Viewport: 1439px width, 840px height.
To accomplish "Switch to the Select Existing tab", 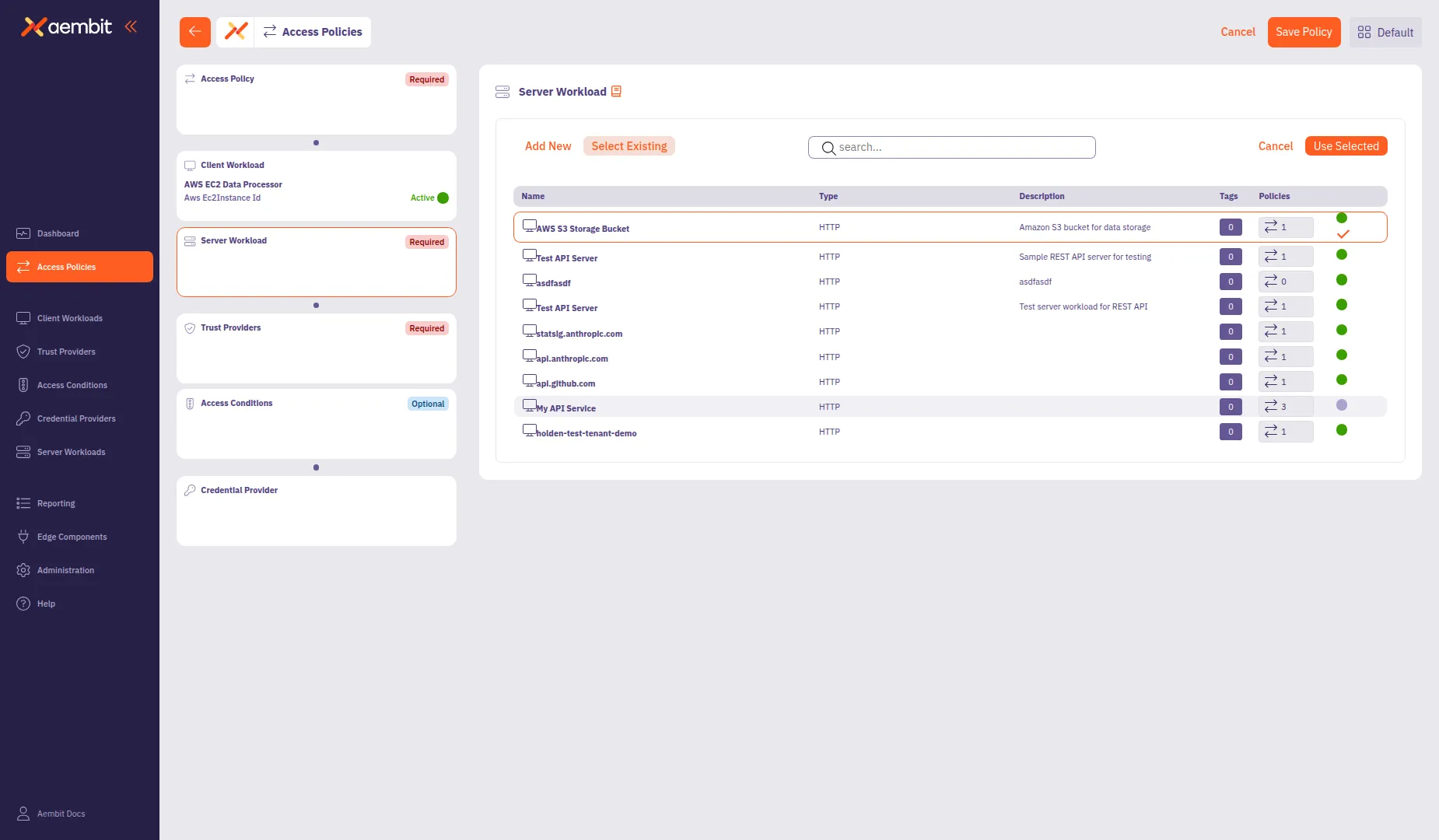I will tap(629, 146).
